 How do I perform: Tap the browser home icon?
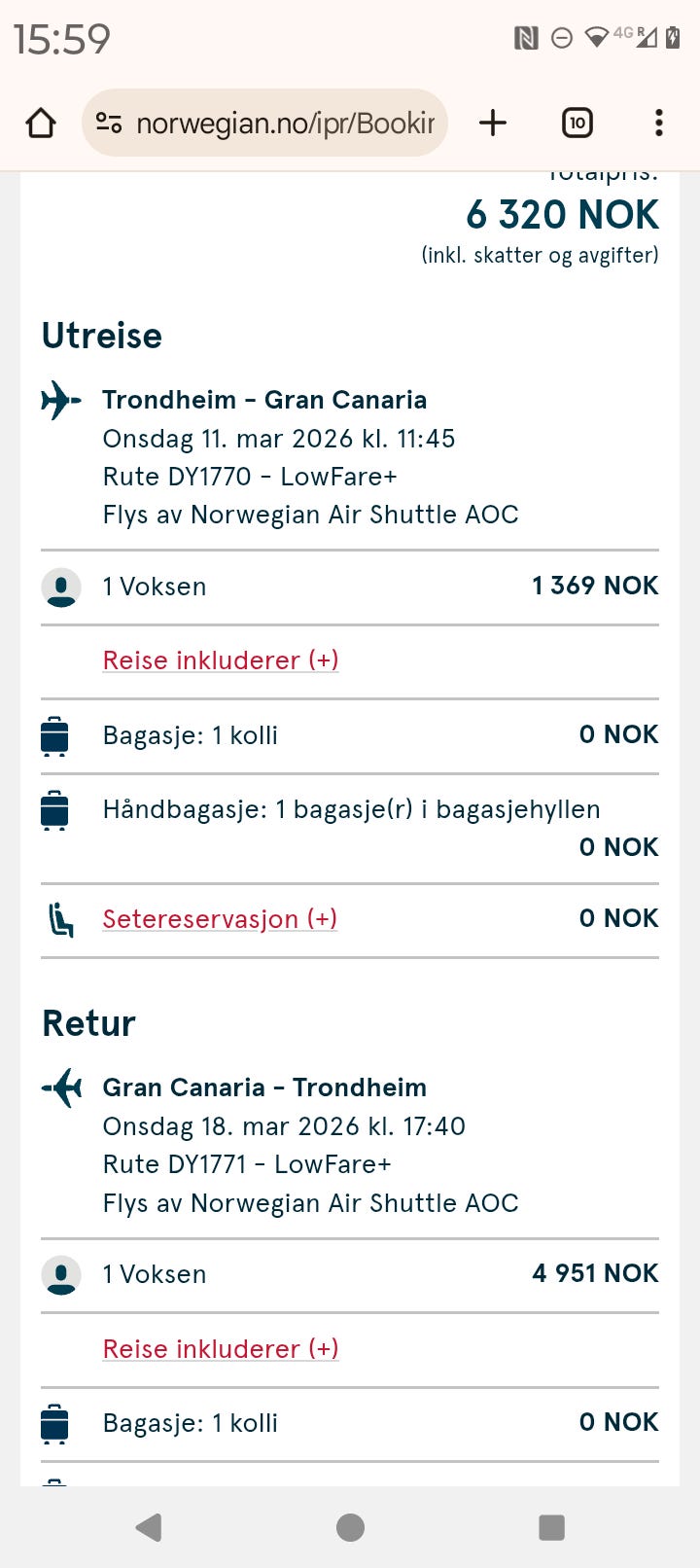(x=41, y=124)
